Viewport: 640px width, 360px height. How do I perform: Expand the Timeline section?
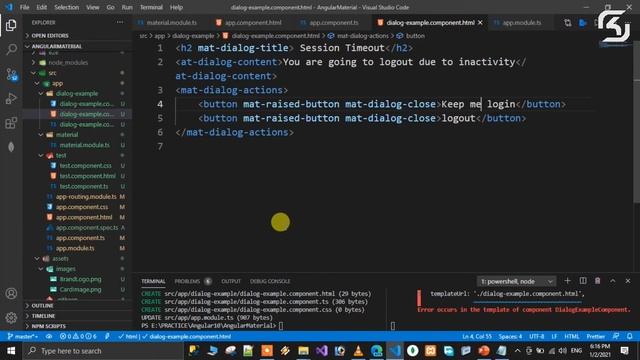(43, 316)
